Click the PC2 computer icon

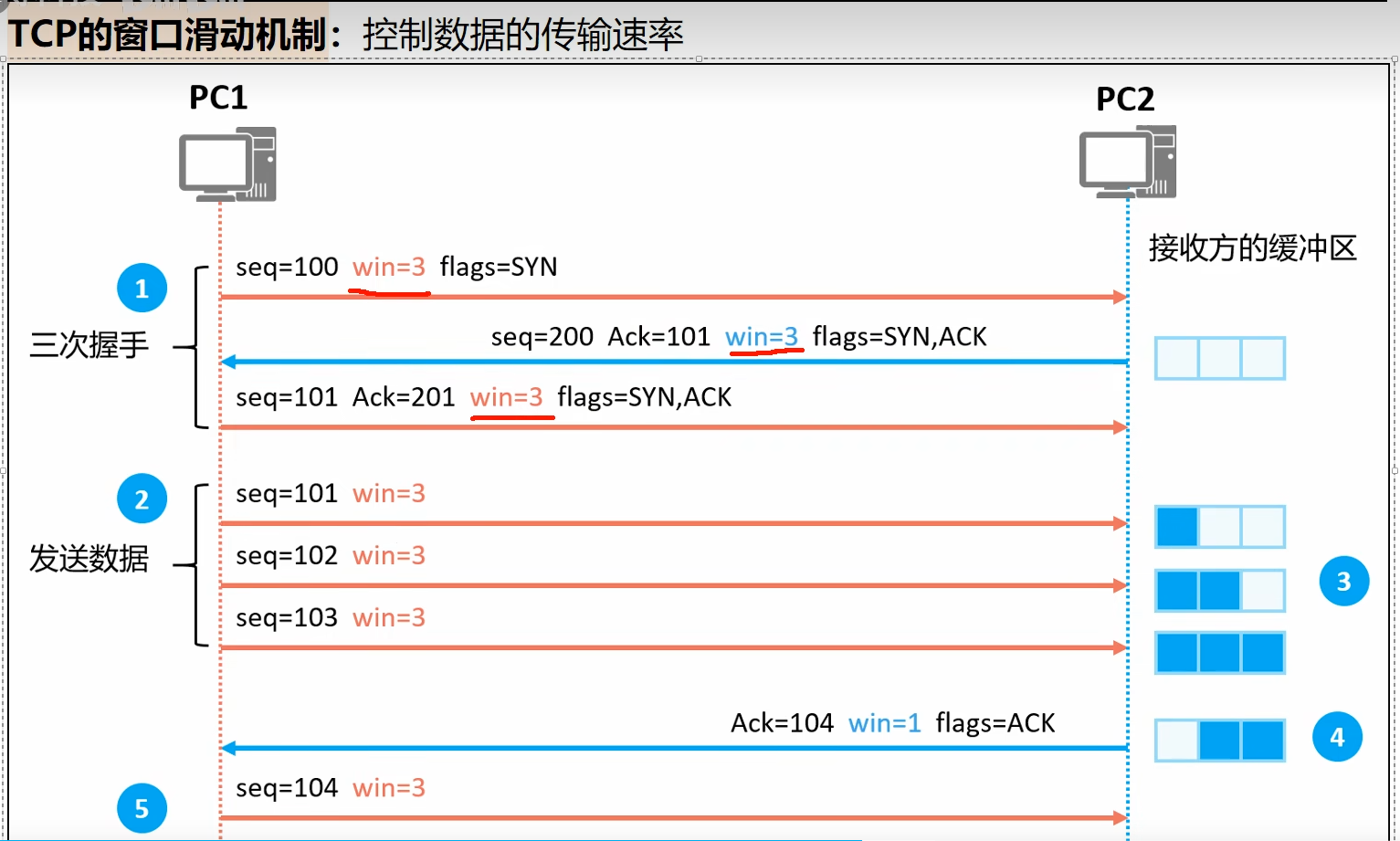click(1128, 163)
